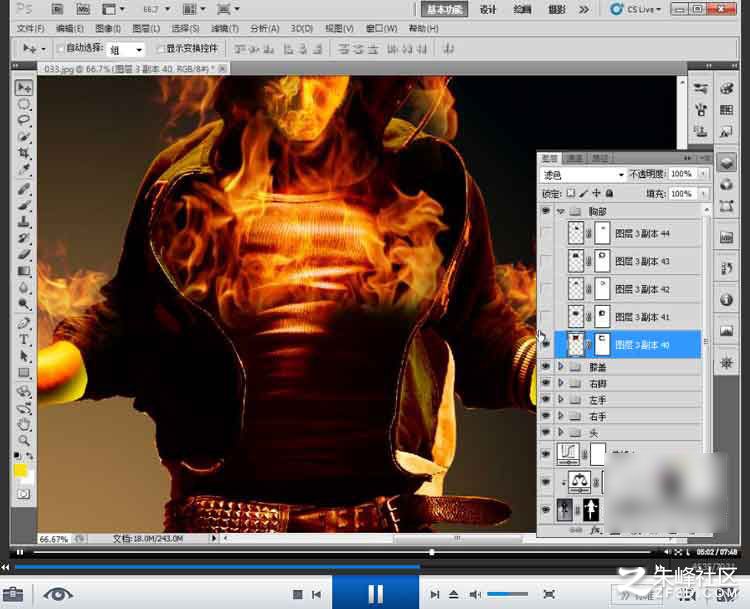Image resolution: width=750 pixels, height=609 pixels.
Task: Open the 文件(F) menu
Action: click(x=31, y=28)
